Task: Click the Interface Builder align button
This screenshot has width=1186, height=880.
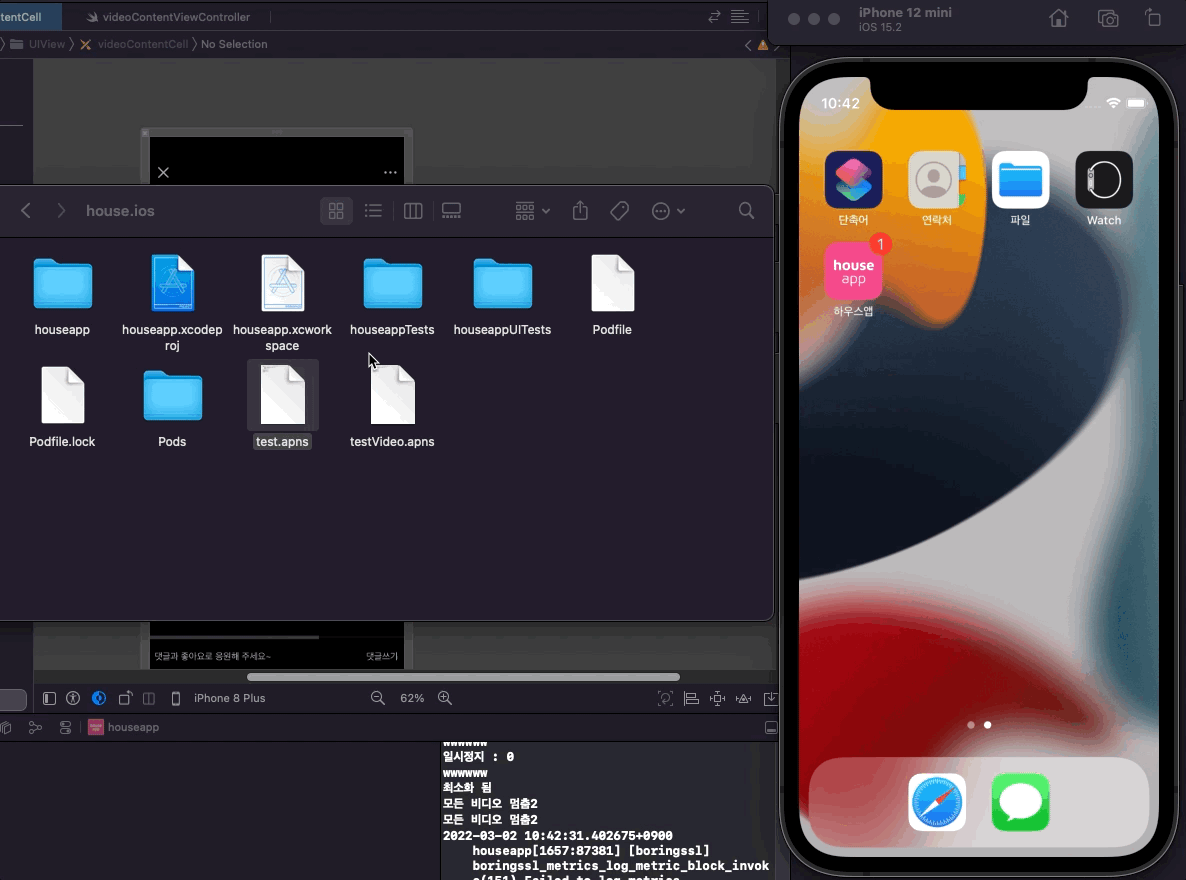Action: tap(691, 698)
